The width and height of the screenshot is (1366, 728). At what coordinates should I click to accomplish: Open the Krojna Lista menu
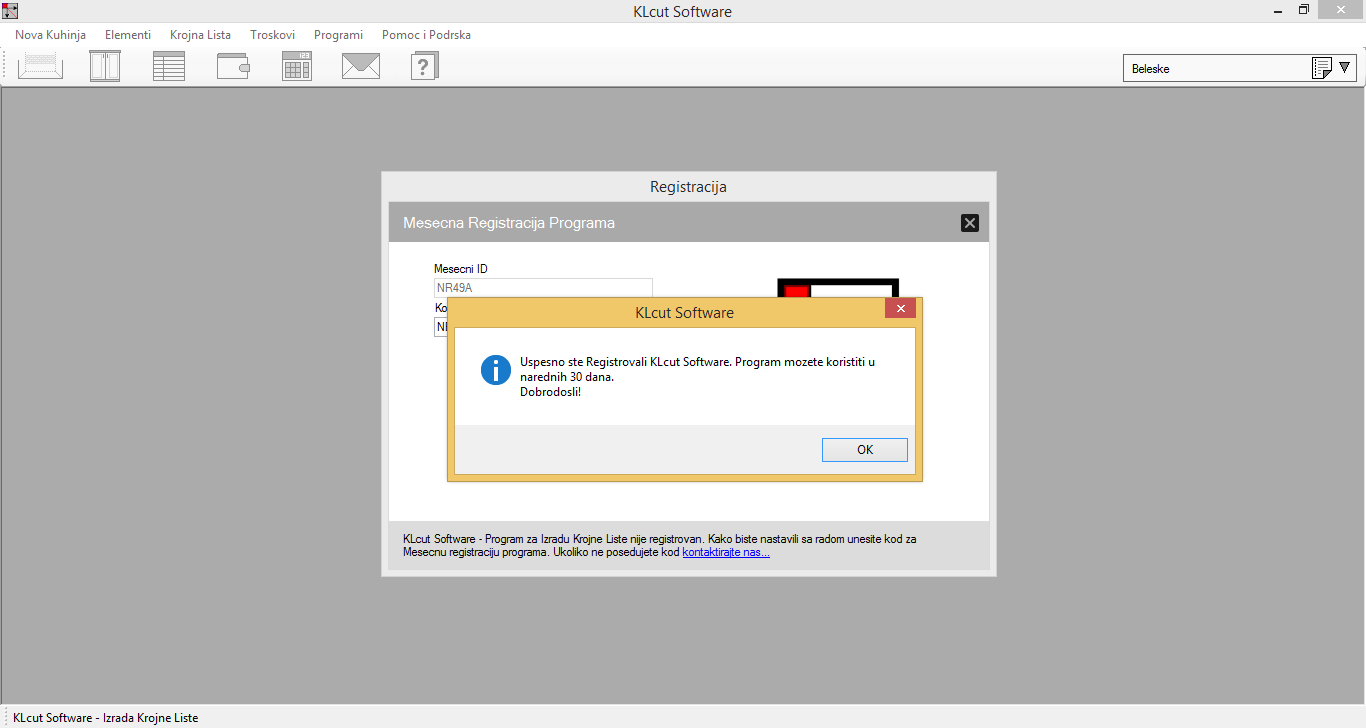[200, 35]
